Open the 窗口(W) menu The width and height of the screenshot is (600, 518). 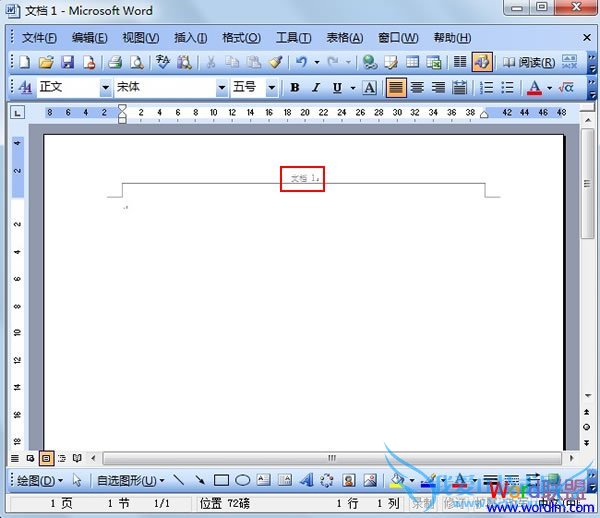tap(398, 38)
